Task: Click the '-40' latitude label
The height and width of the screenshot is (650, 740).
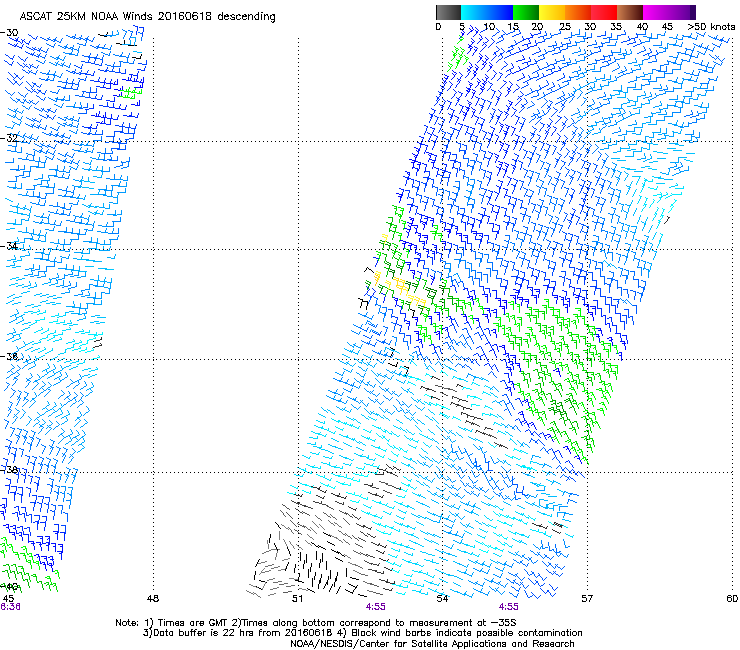Action: pos(9,586)
